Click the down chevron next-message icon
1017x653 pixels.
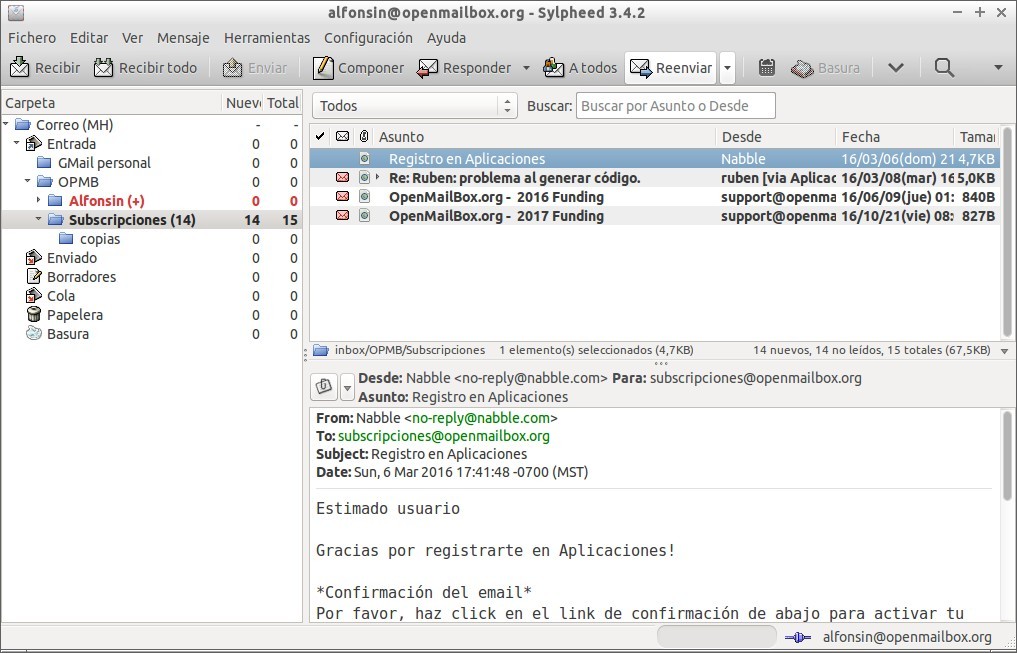click(896, 67)
